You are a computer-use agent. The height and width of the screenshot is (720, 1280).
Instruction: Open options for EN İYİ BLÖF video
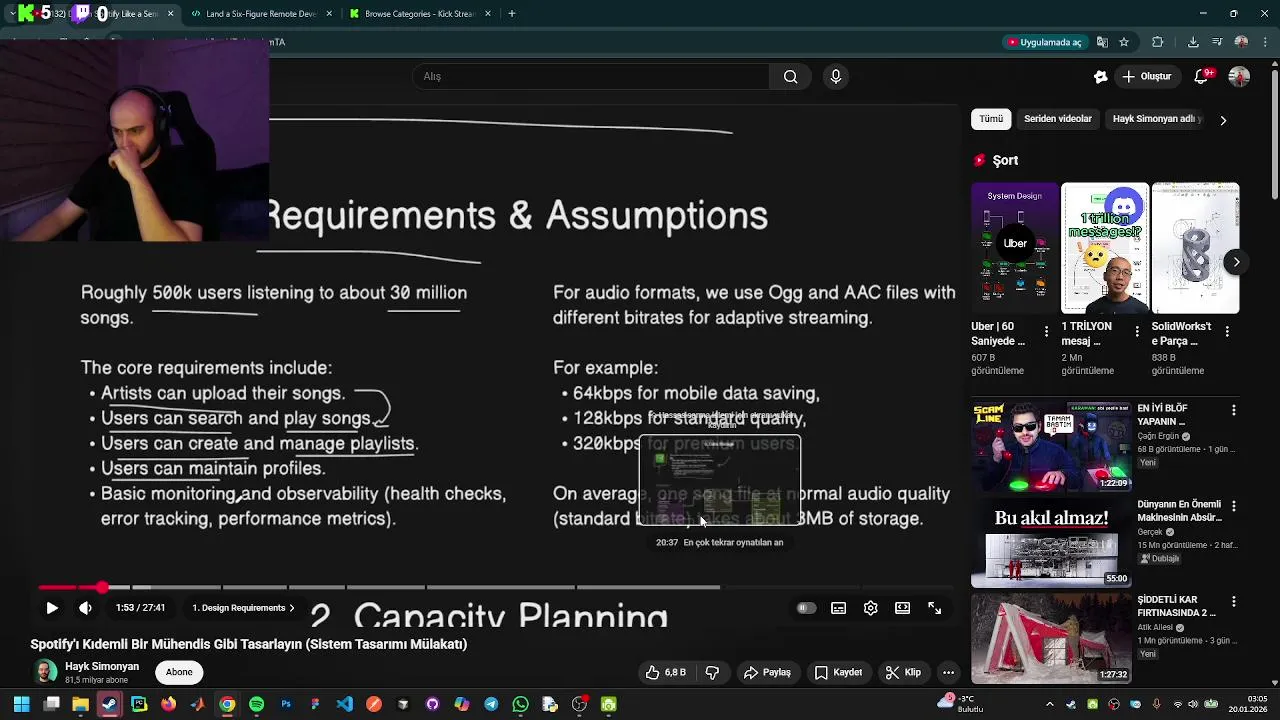coord(1234,410)
